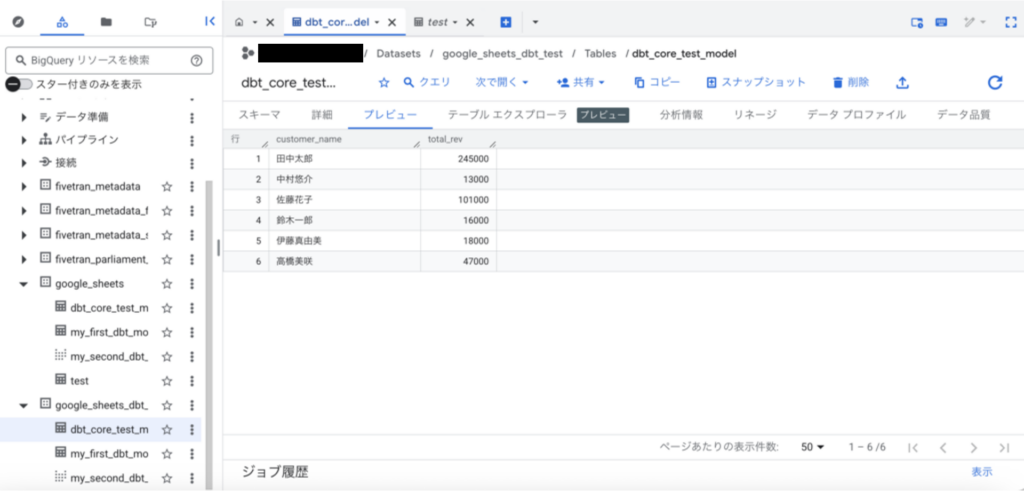Viewport: 1024px width, 491px height.
Task: Click the new tab plus icon
Action: [x=506, y=22]
